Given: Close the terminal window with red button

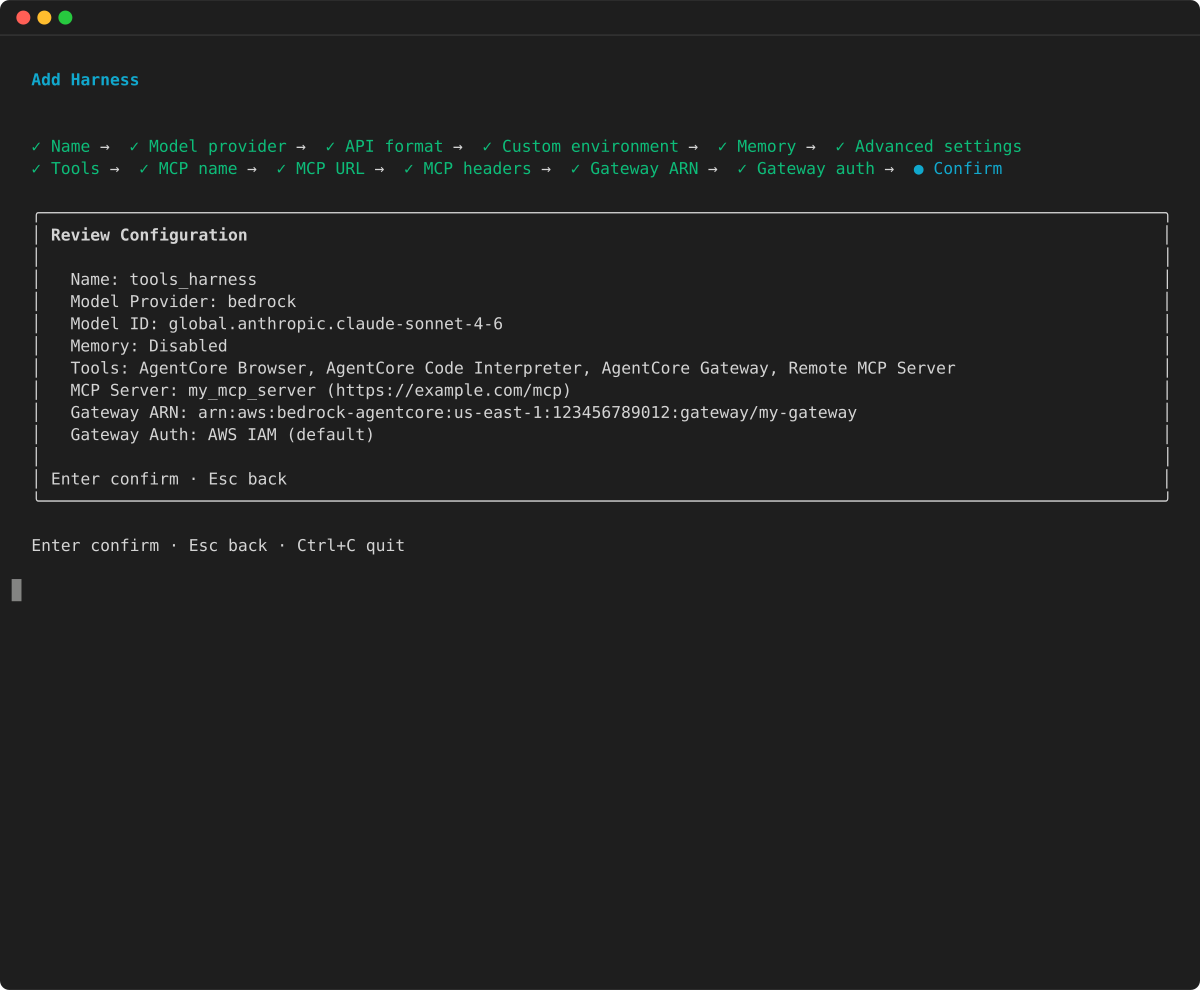Looking at the screenshot, I should pyautogui.click(x=23, y=18).
